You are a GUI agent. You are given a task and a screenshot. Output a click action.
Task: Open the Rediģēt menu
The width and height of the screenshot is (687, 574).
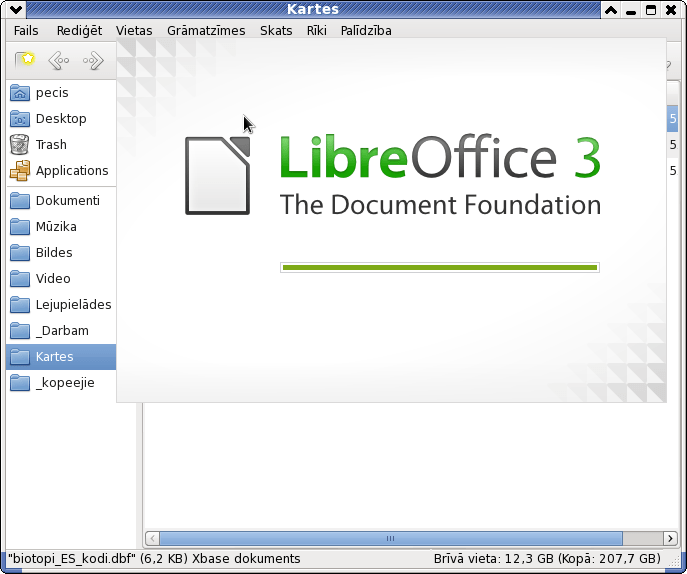79,31
